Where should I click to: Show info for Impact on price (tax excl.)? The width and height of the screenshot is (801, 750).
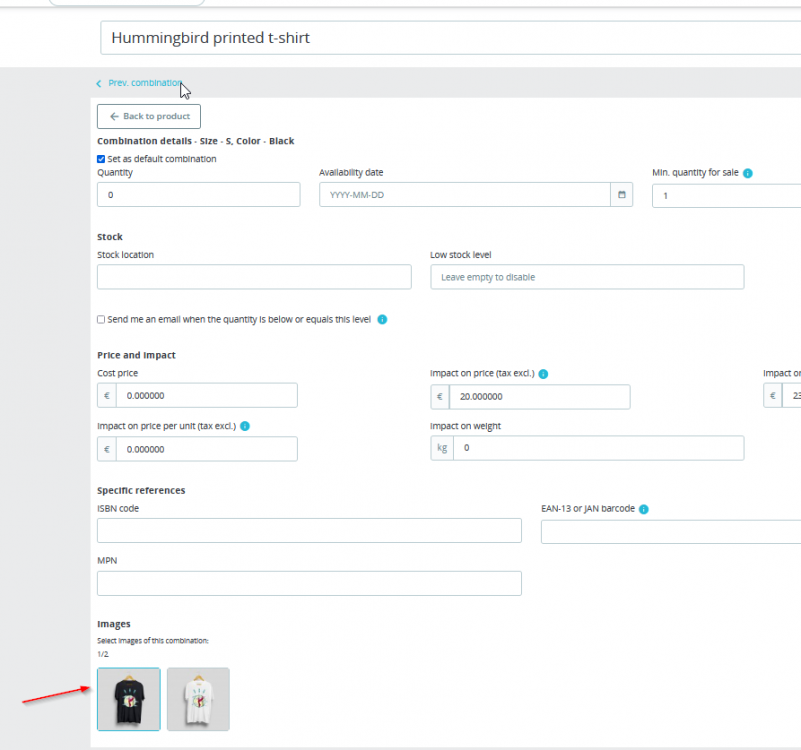[x=544, y=374]
